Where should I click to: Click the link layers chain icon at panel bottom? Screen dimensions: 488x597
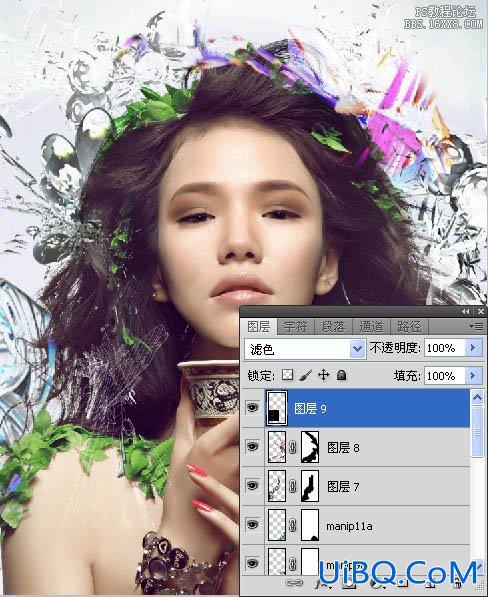[x=294, y=583]
